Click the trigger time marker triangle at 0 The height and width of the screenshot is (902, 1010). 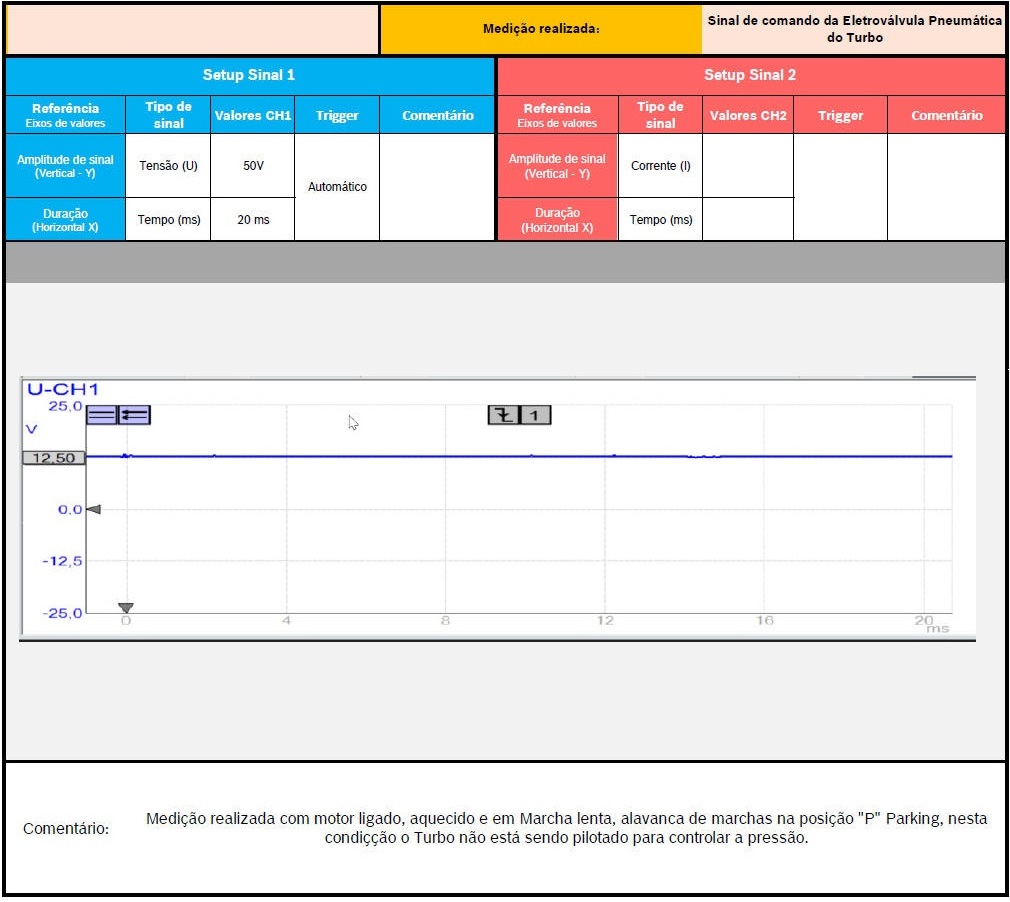click(126, 607)
